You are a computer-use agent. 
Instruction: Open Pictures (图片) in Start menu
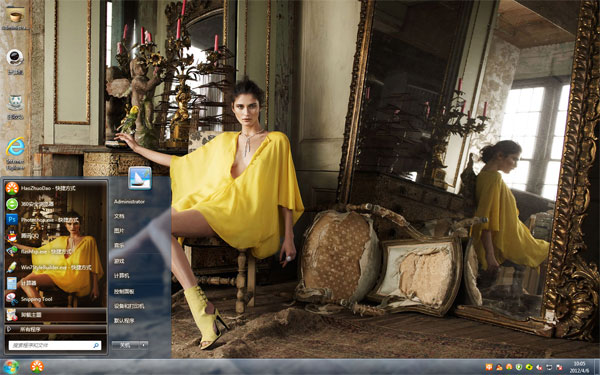click(x=119, y=231)
